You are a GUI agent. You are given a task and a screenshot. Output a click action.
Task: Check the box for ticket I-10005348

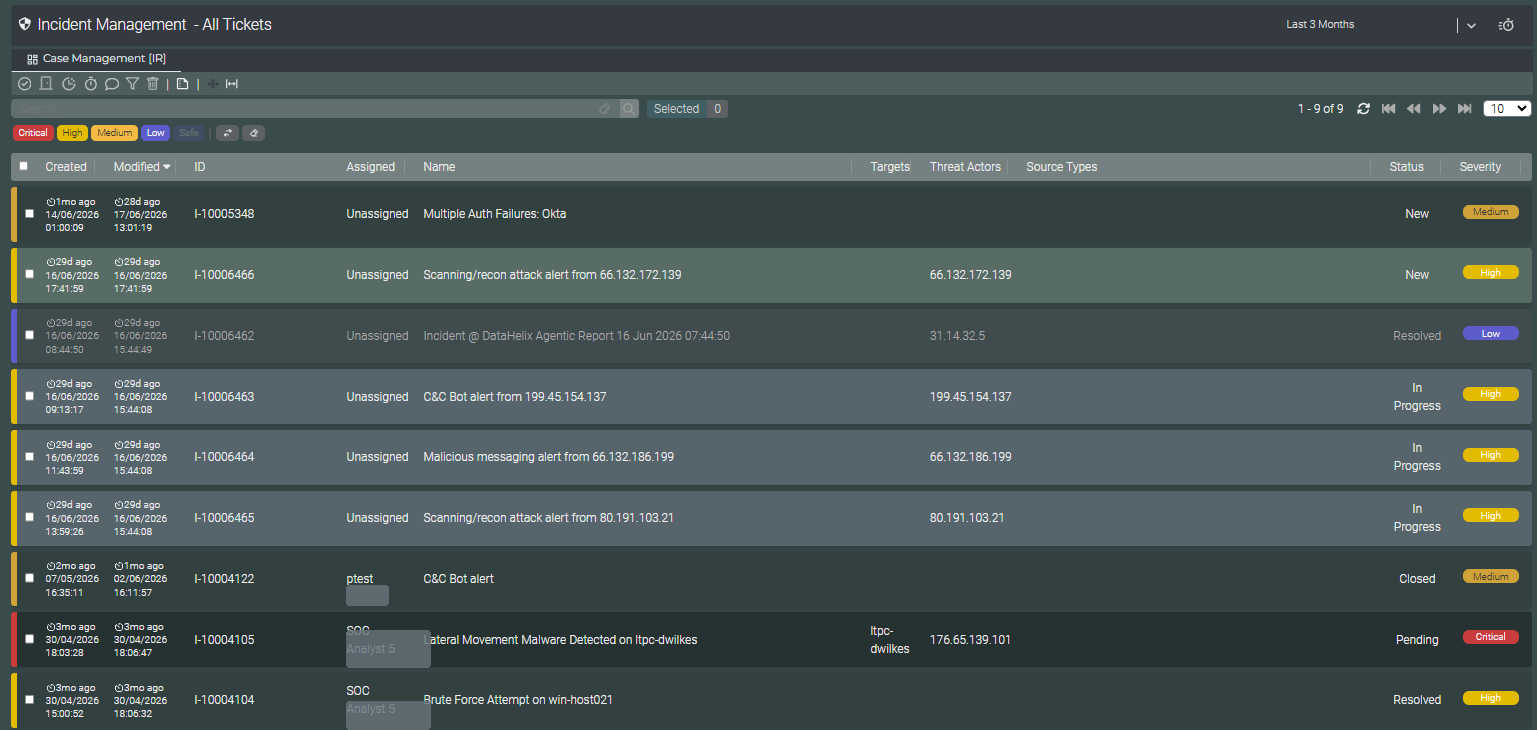pyautogui.click(x=29, y=213)
